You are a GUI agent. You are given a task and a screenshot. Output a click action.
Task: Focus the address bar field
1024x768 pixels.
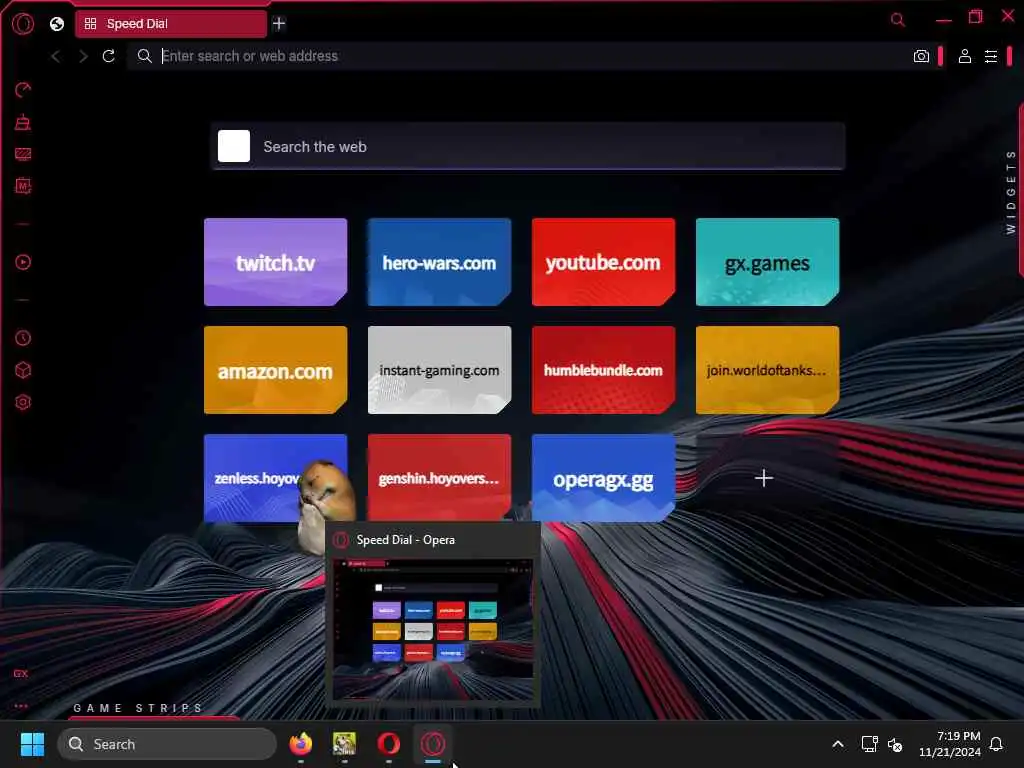516,56
